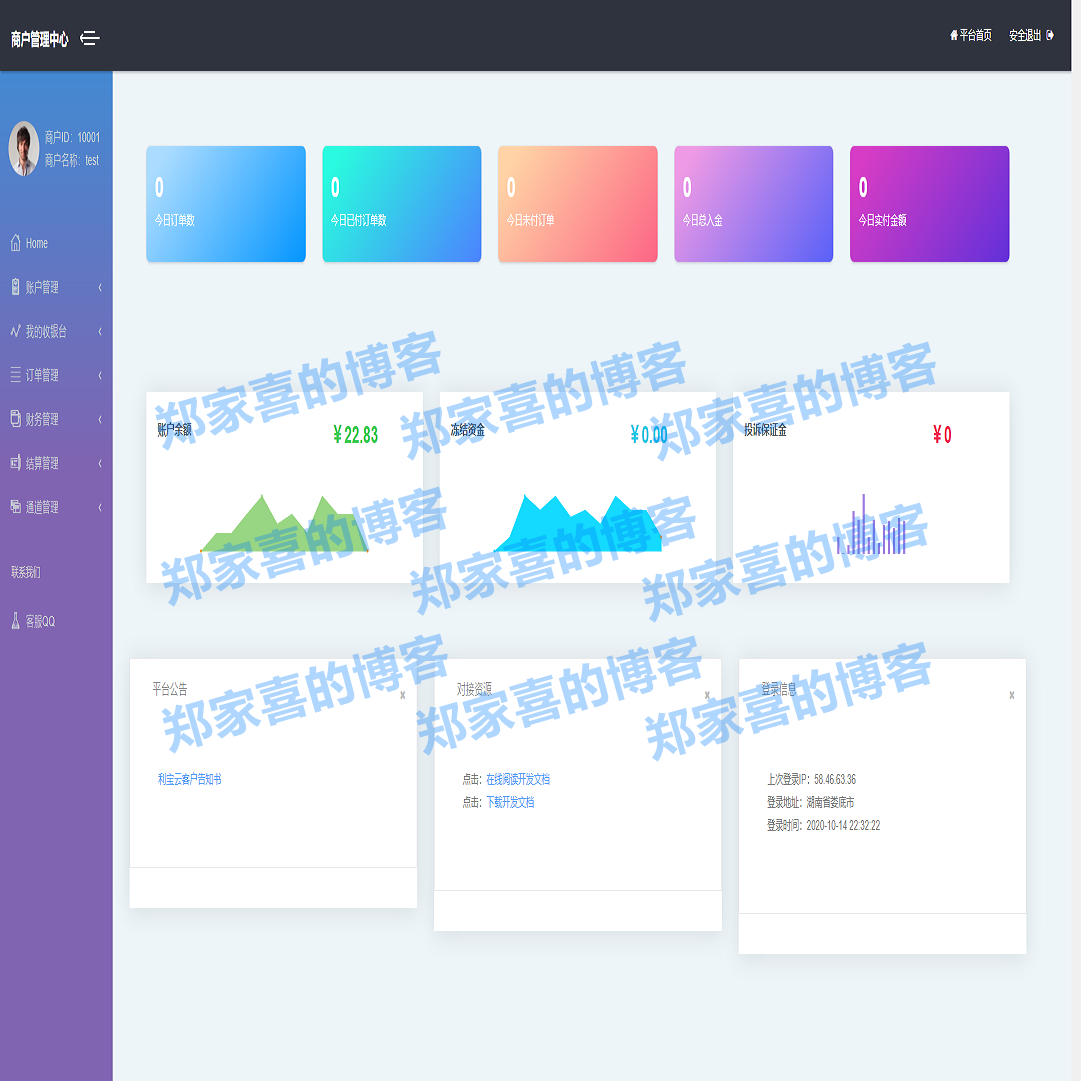Open the 利宝云客户告知书 announcement link
Viewport: 1081px width, 1081px height.
pos(190,779)
